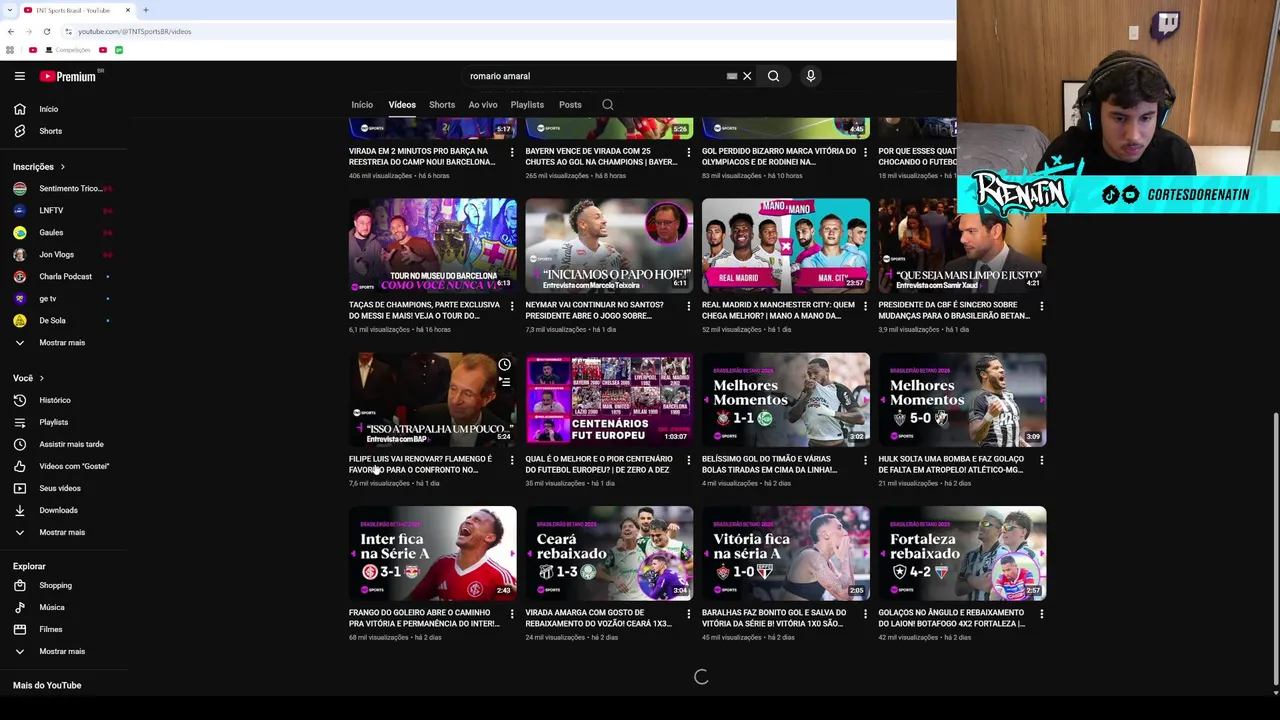Activate voice search microphone

pos(811,76)
